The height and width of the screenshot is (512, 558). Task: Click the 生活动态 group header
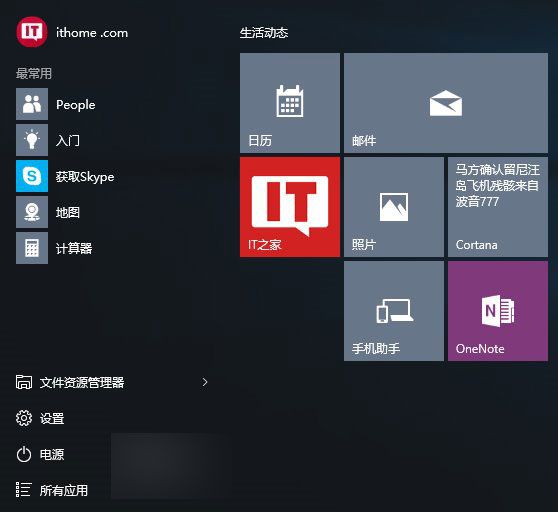pyautogui.click(x=264, y=33)
